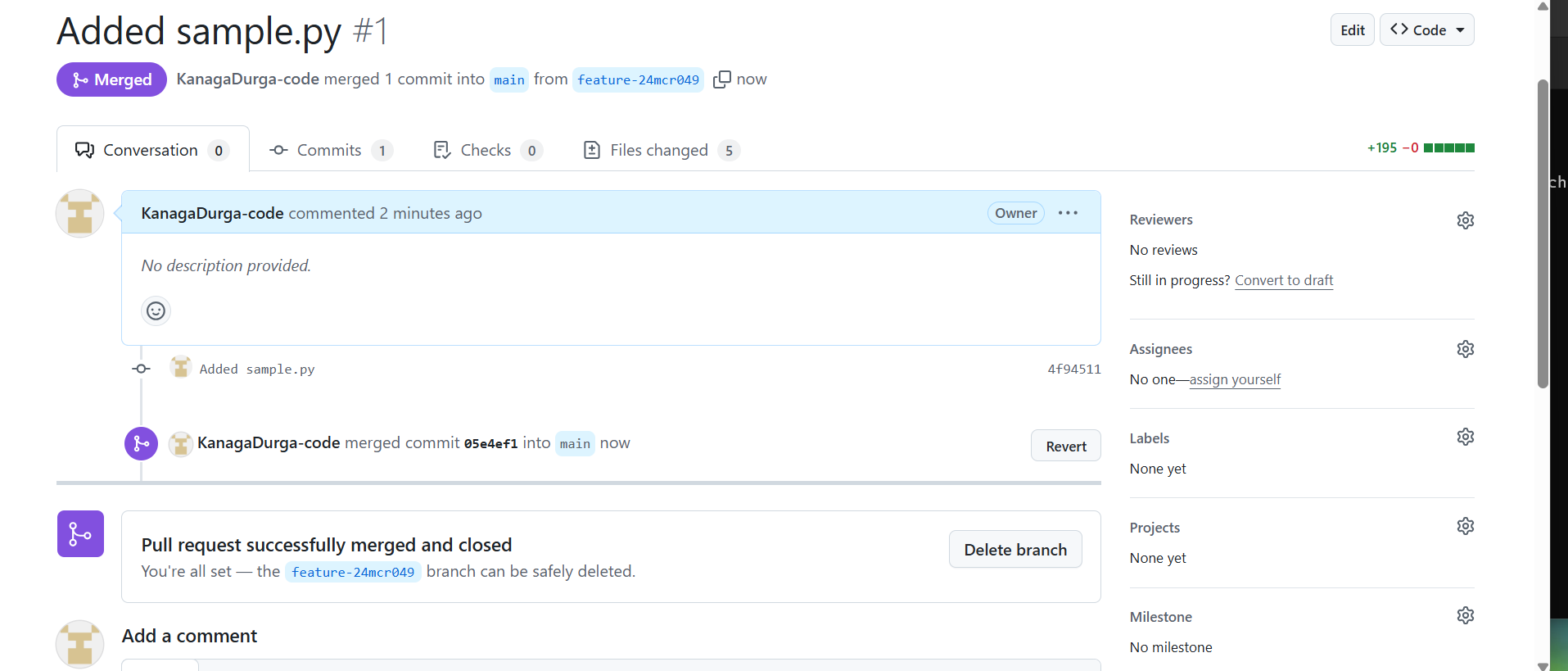Click the assign yourself link
This screenshot has width=1568, height=671.
click(1235, 379)
